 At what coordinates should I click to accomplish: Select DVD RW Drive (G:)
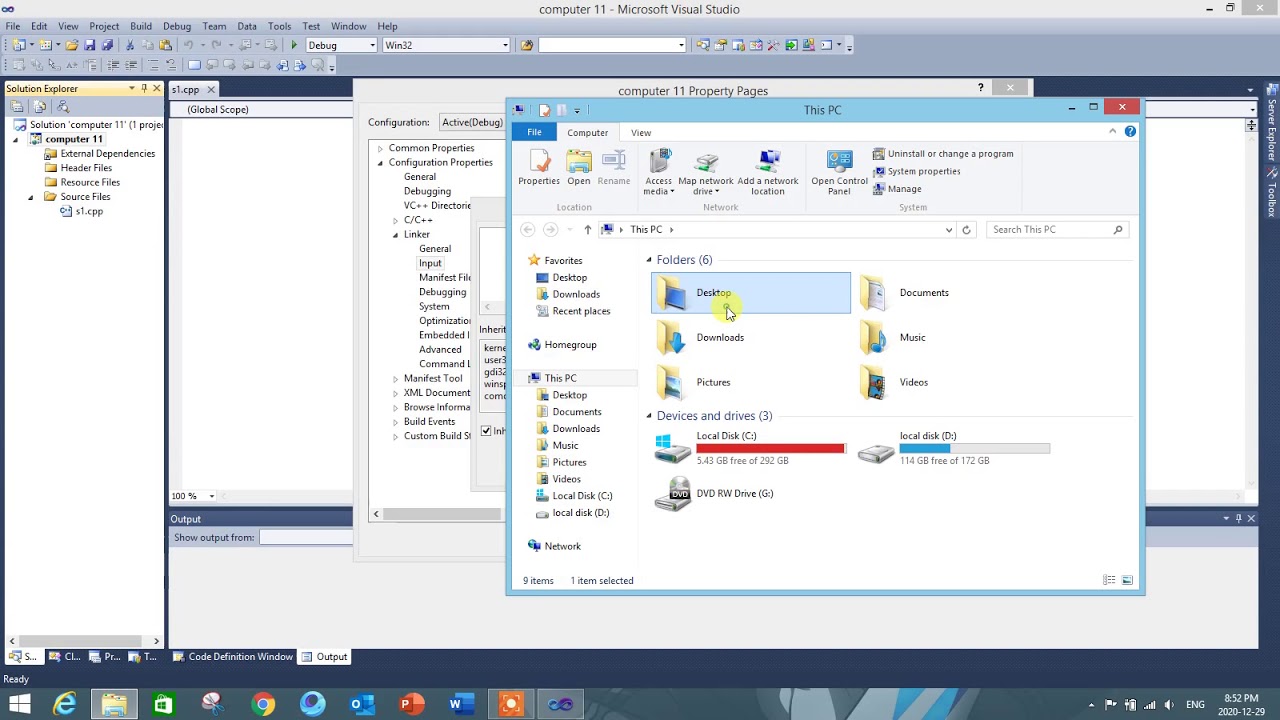click(x=751, y=494)
